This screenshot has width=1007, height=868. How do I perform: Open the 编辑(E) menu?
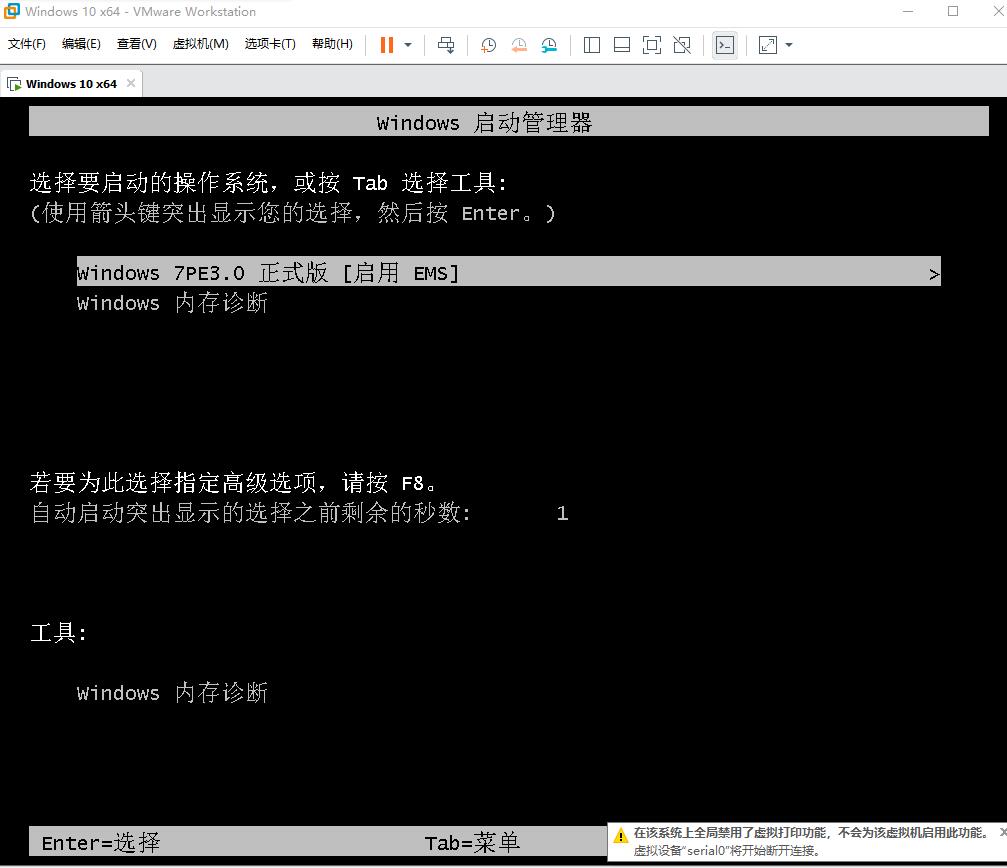point(81,44)
